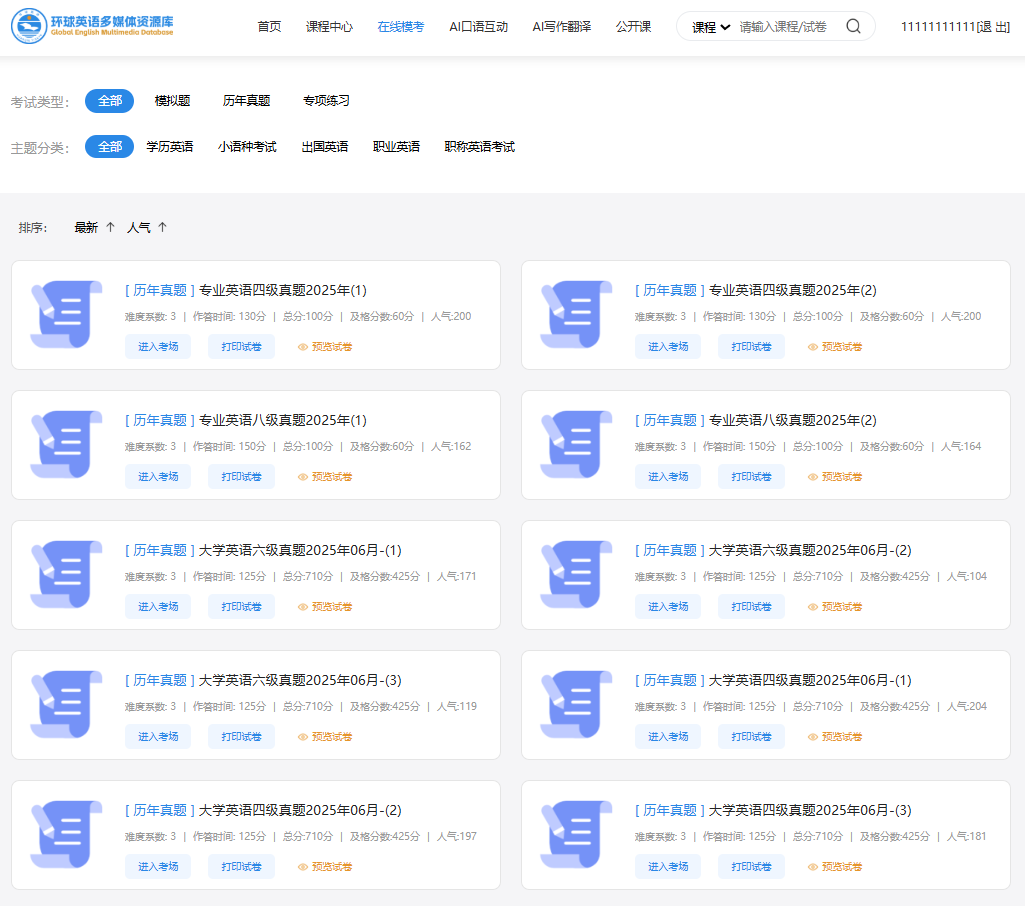Focus the course search input field

pos(786,27)
